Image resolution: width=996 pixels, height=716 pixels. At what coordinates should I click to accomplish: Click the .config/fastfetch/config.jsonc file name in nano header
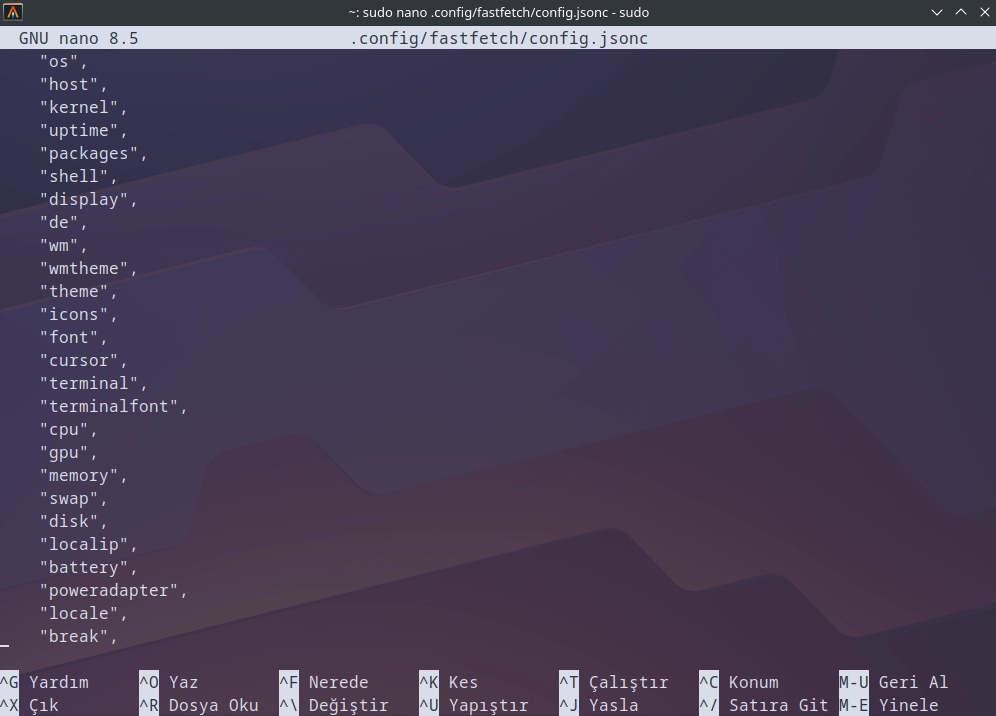[x=499, y=38]
